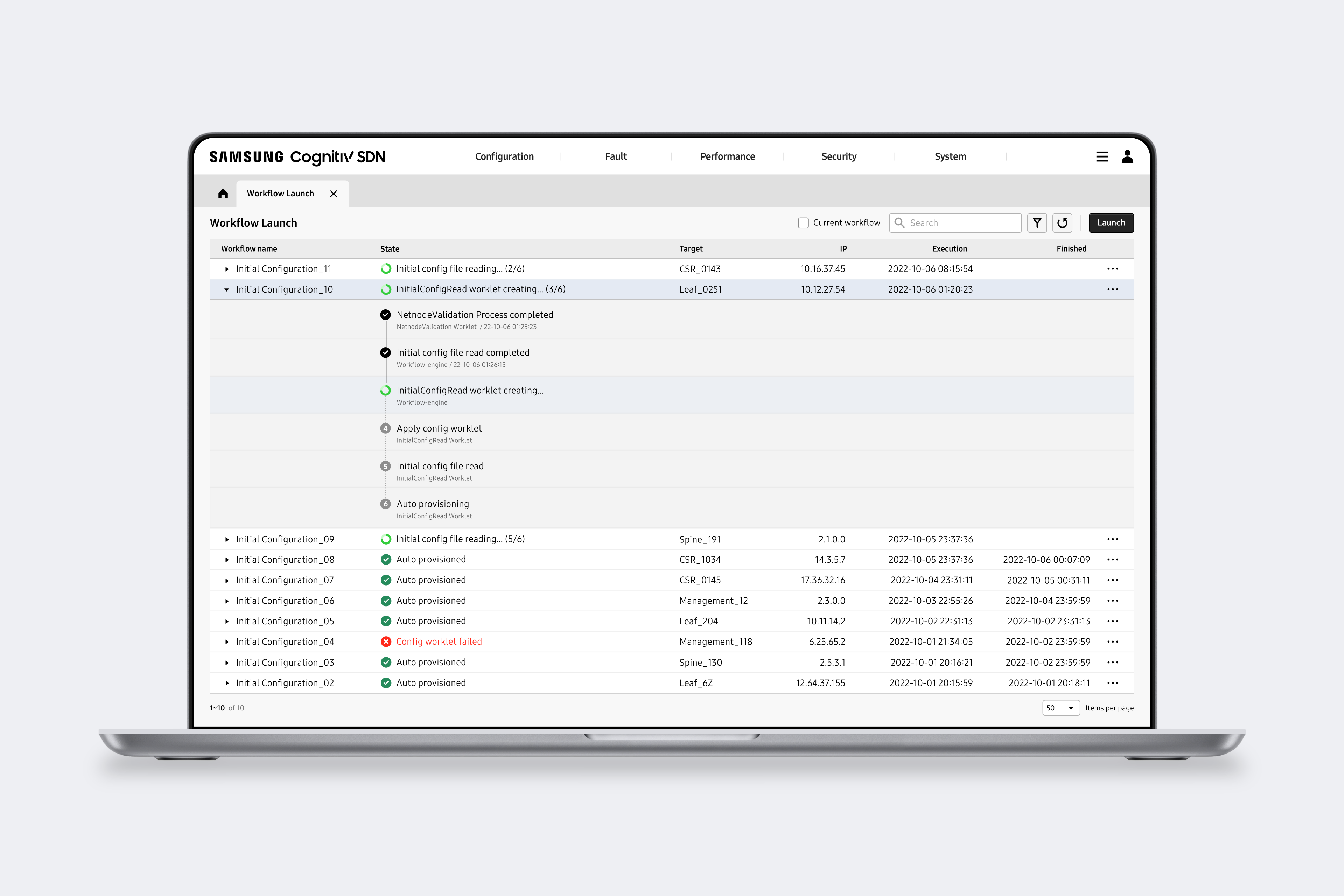Viewport: 1344px width, 896px height.
Task: Enable the Current workflow checkbox
Action: (x=803, y=223)
